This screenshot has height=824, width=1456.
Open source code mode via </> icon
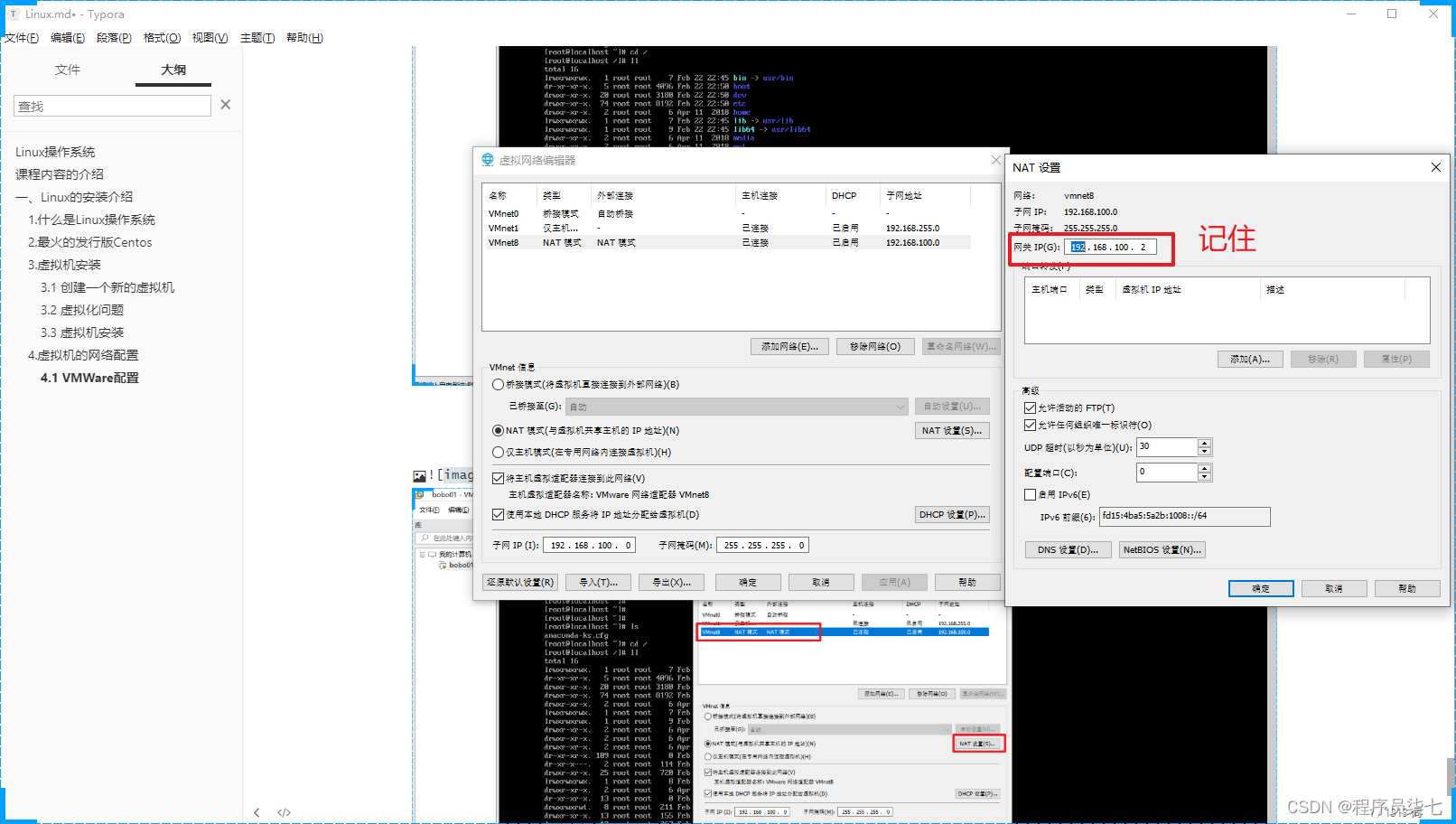click(284, 812)
